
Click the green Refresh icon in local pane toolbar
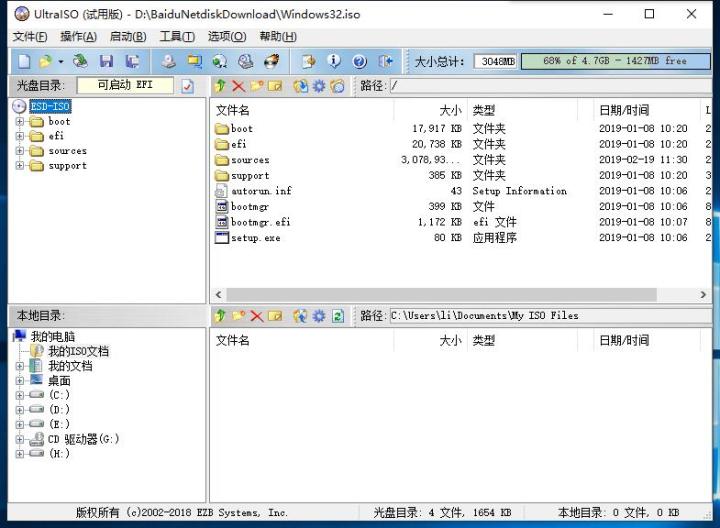tap(338, 316)
